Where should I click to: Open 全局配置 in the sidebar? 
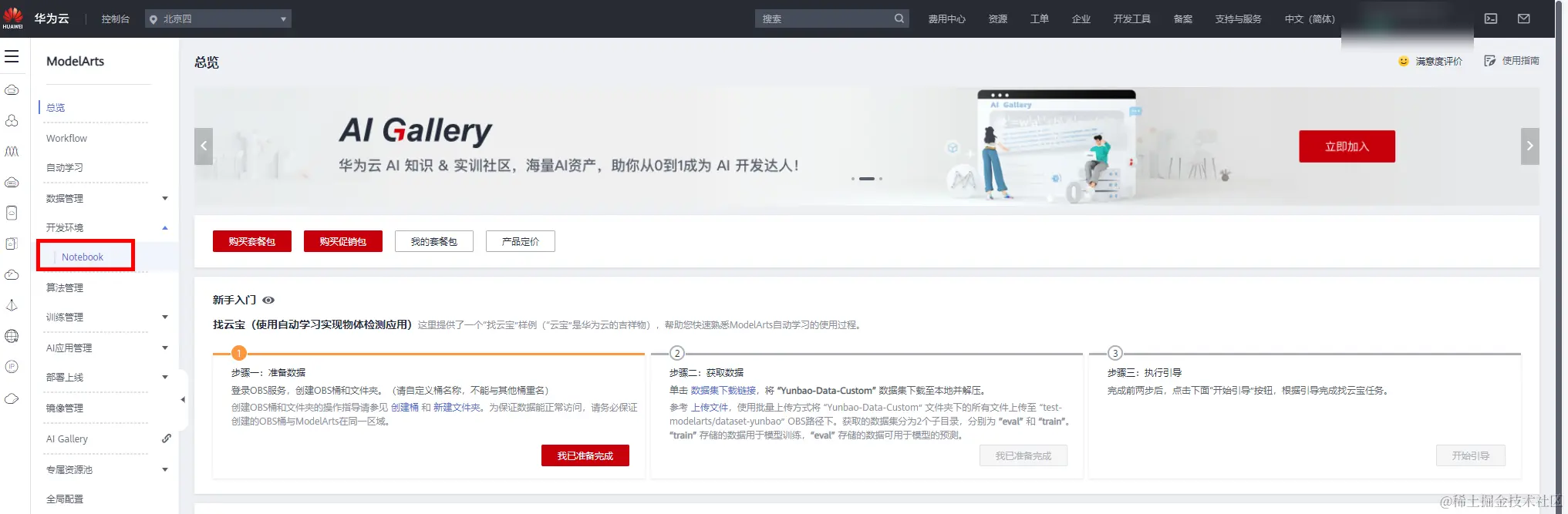point(65,499)
